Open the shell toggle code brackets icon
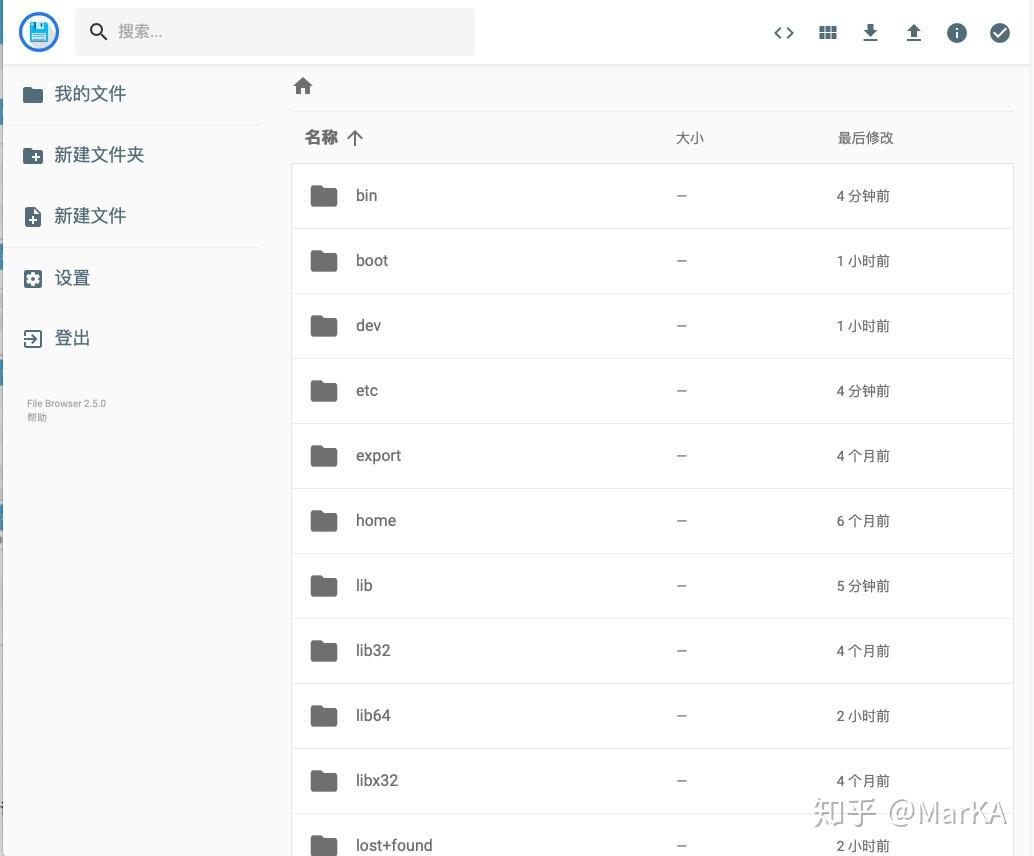 [x=783, y=32]
